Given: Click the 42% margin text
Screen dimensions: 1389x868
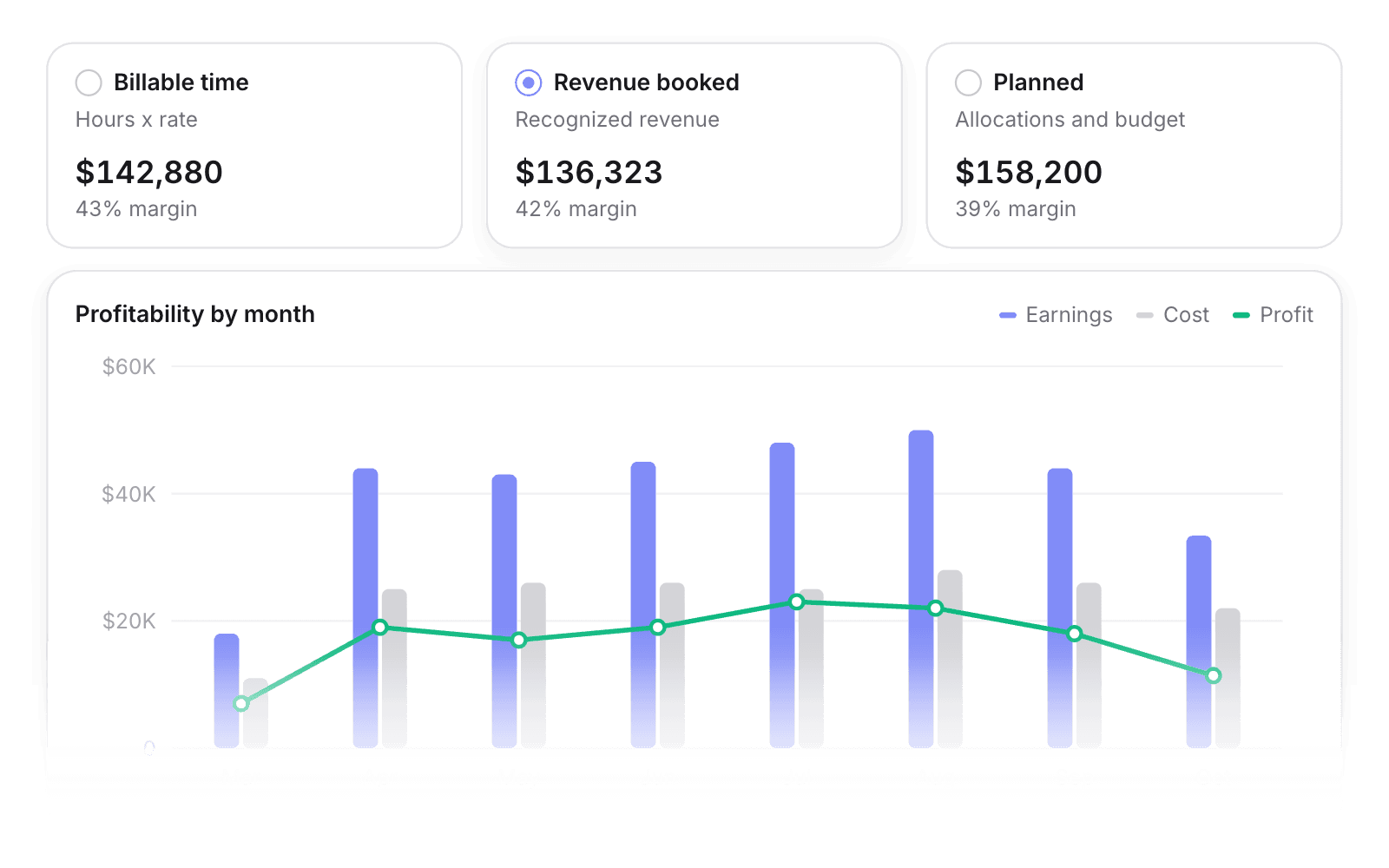Looking at the screenshot, I should (x=576, y=209).
